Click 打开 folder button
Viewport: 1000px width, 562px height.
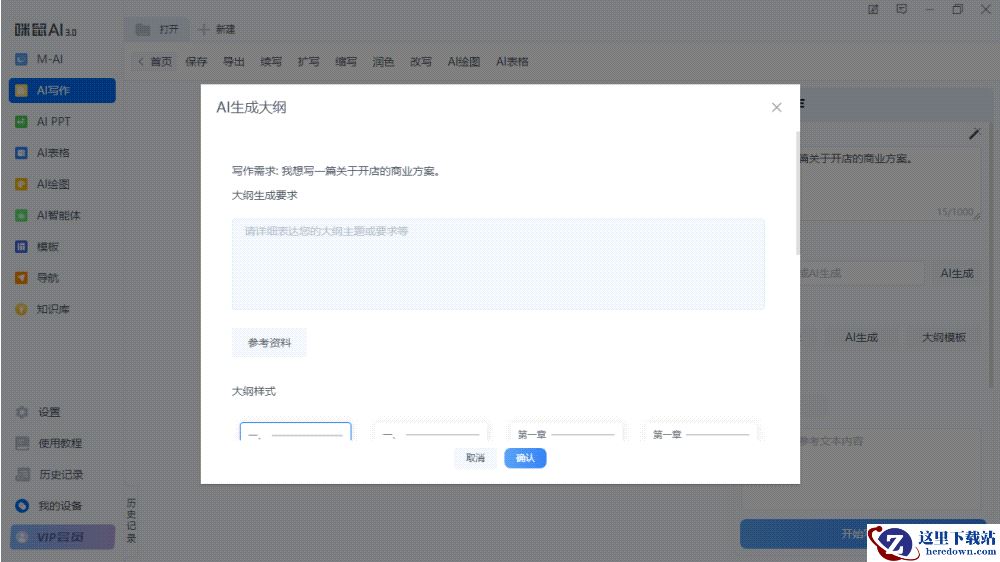tap(157, 29)
